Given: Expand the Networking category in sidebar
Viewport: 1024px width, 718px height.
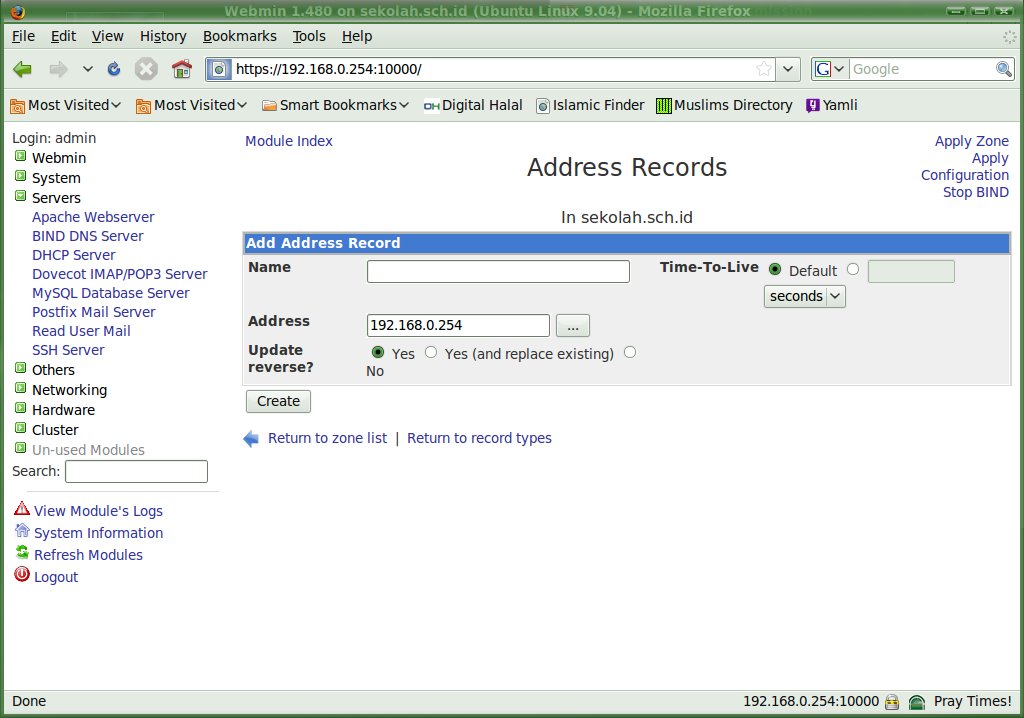Looking at the screenshot, I should point(20,389).
